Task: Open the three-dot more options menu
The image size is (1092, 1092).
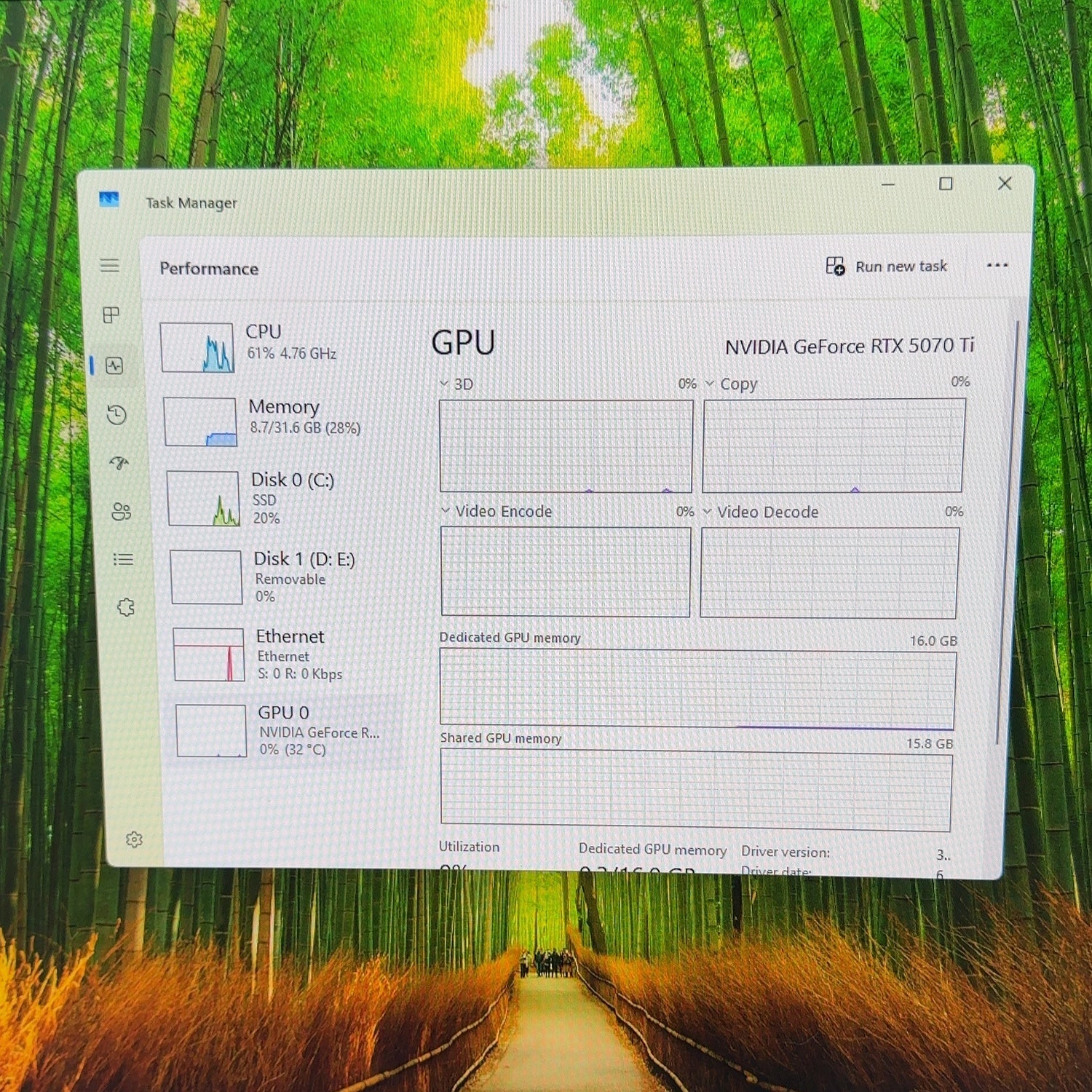Action: pyautogui.click(x=997, y=265)
